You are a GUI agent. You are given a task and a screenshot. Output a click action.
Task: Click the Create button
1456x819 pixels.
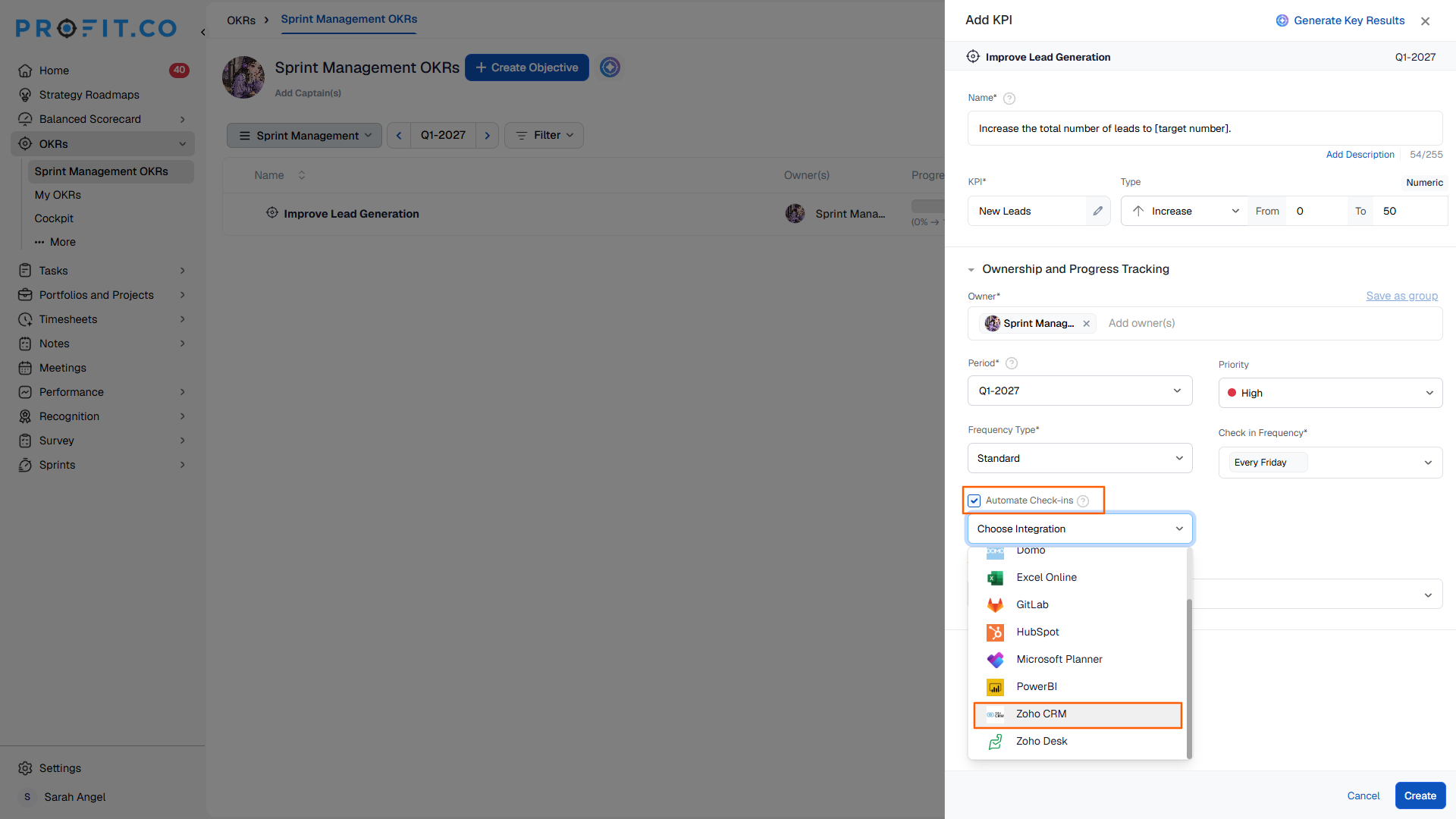pyautogui.click(x=1420, y=795)
